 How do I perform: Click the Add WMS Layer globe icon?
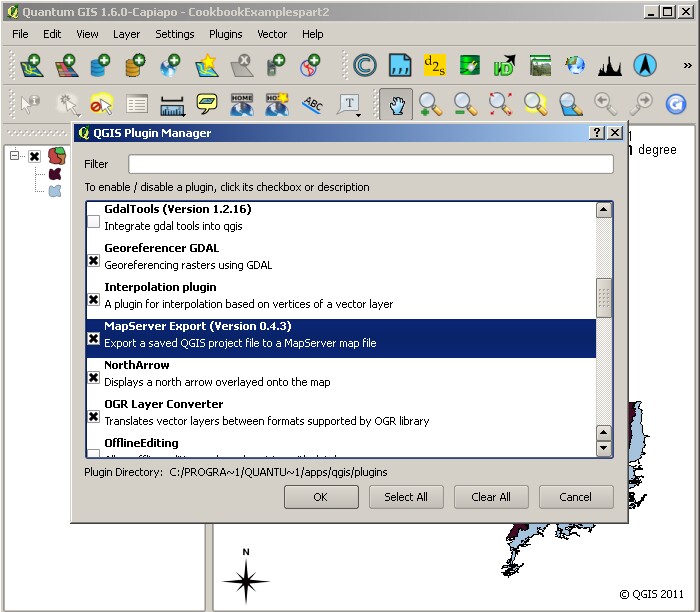(170, 66)
